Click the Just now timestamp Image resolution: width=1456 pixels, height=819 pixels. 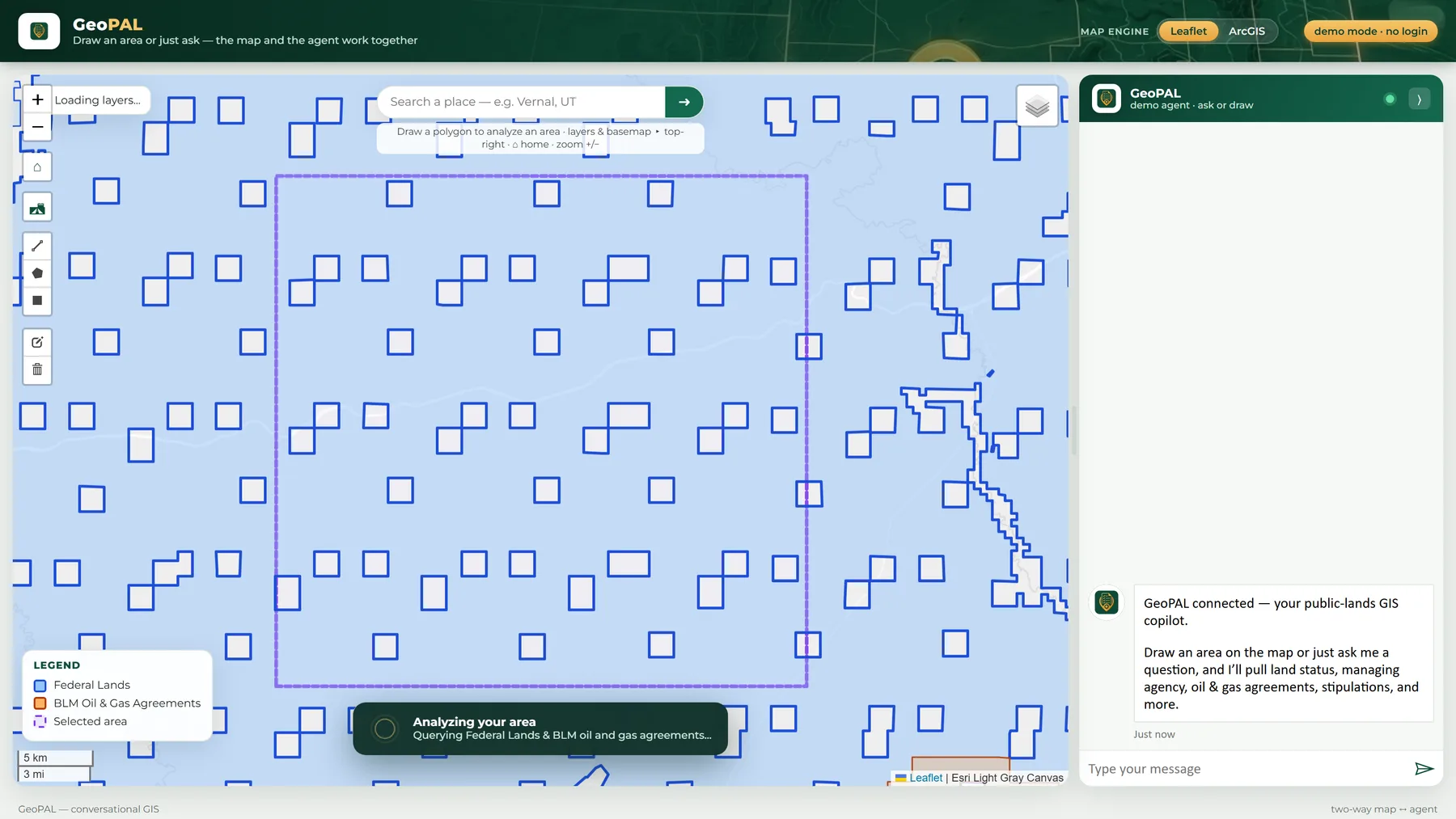pyautogui.click(x=1153, y=734)
